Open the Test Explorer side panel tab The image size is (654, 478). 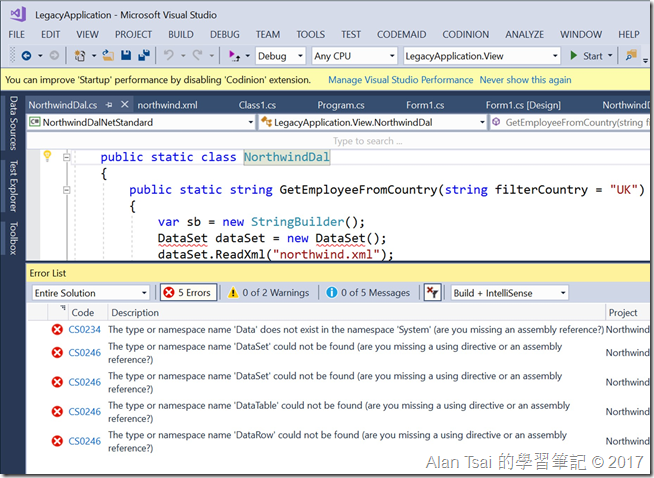[13, 186]
